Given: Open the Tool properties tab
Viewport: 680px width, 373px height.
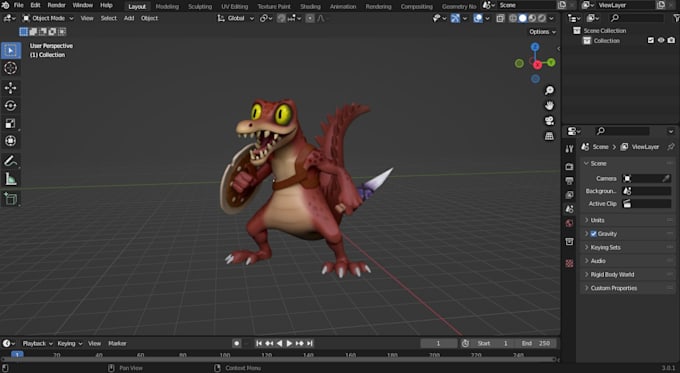Looking at the screenshot, I should tap(569, 149).
